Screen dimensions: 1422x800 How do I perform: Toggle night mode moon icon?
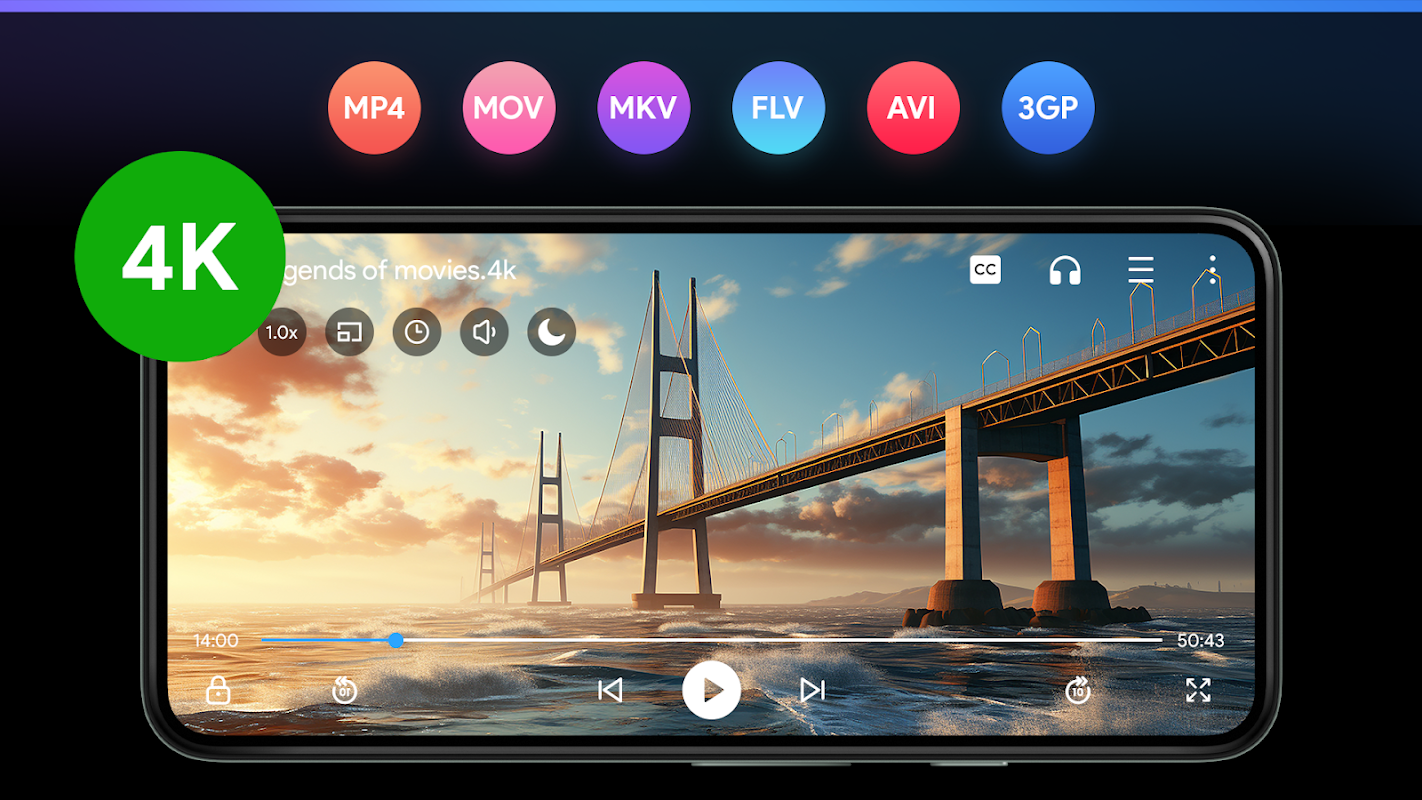[552, 332]
